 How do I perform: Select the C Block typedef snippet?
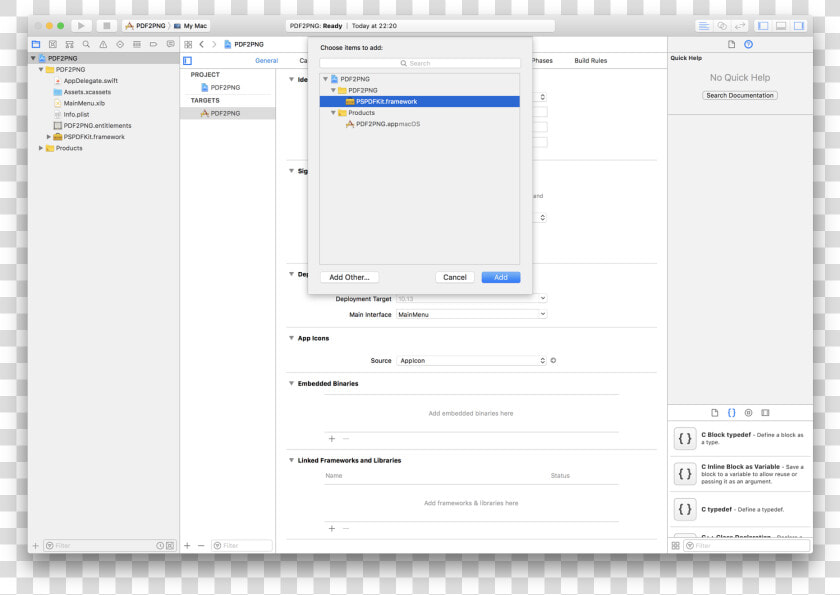(x=740, y=438)
